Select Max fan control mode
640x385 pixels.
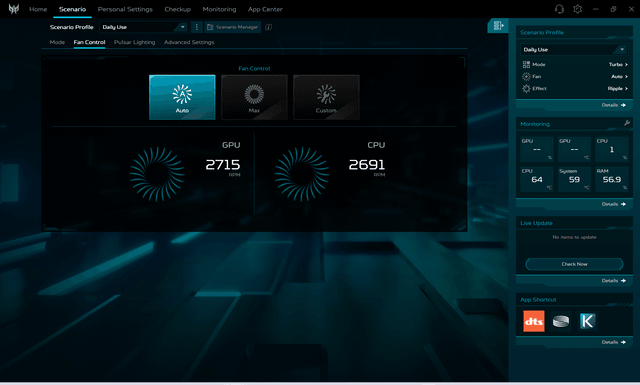254,97
